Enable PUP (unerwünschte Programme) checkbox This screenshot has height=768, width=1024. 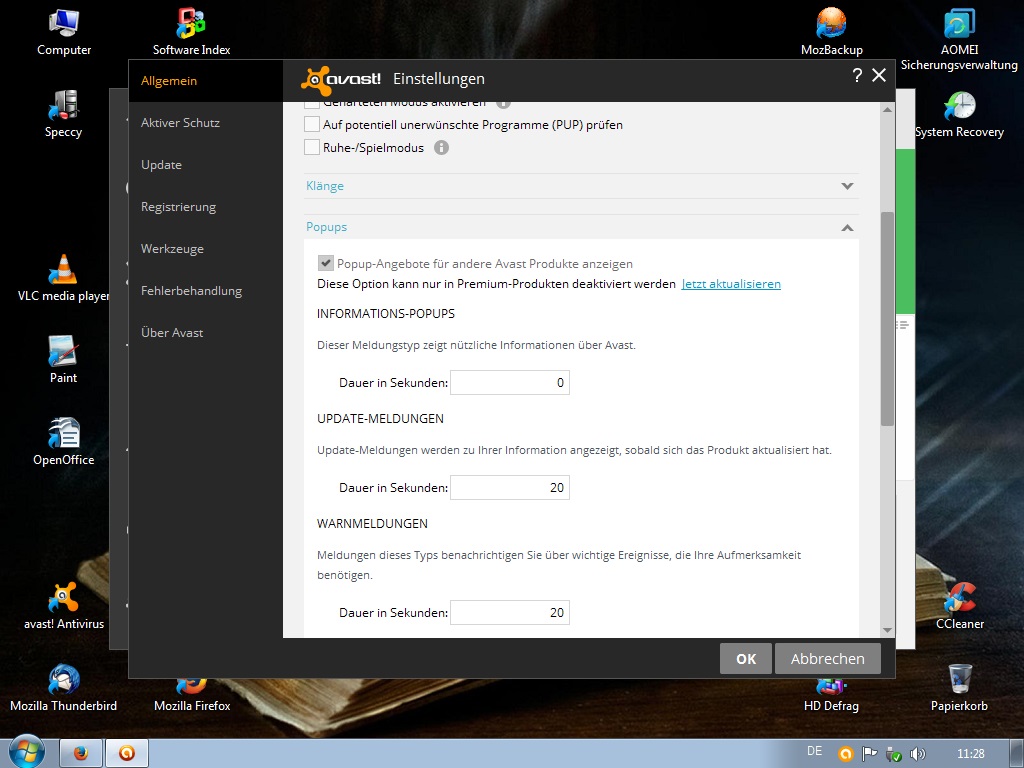(x=312, y=124)
